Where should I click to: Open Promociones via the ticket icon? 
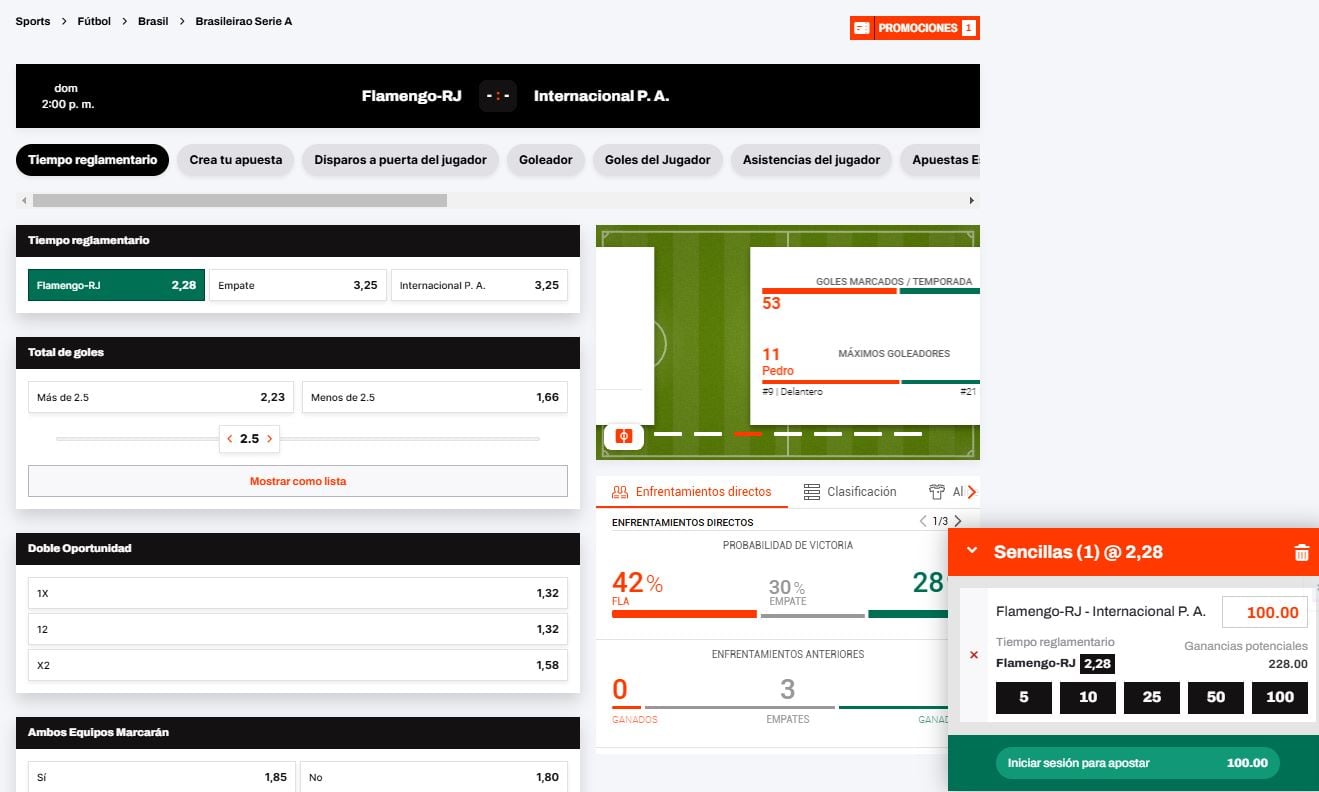(x=861, y=27)
